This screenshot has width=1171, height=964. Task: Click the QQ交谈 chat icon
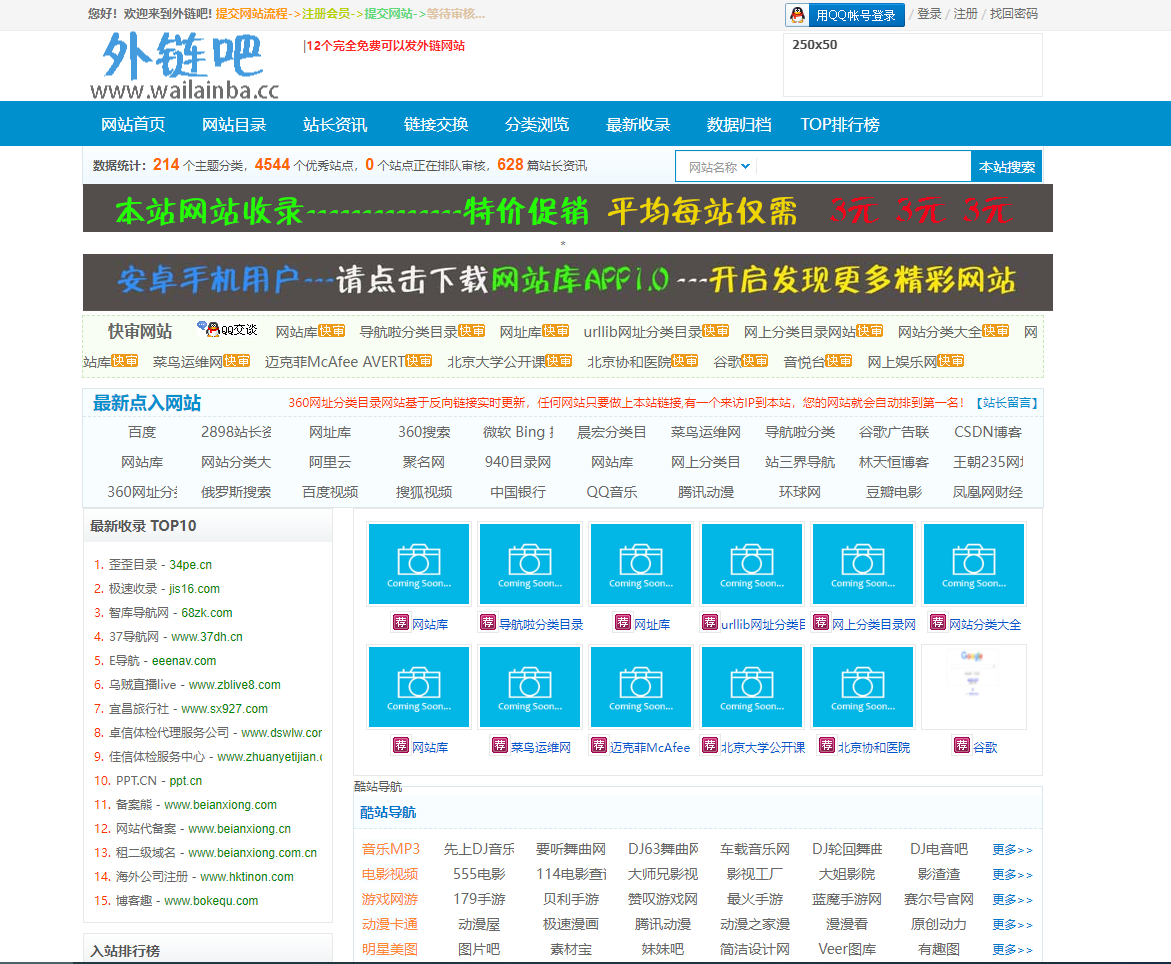[228, 329]
